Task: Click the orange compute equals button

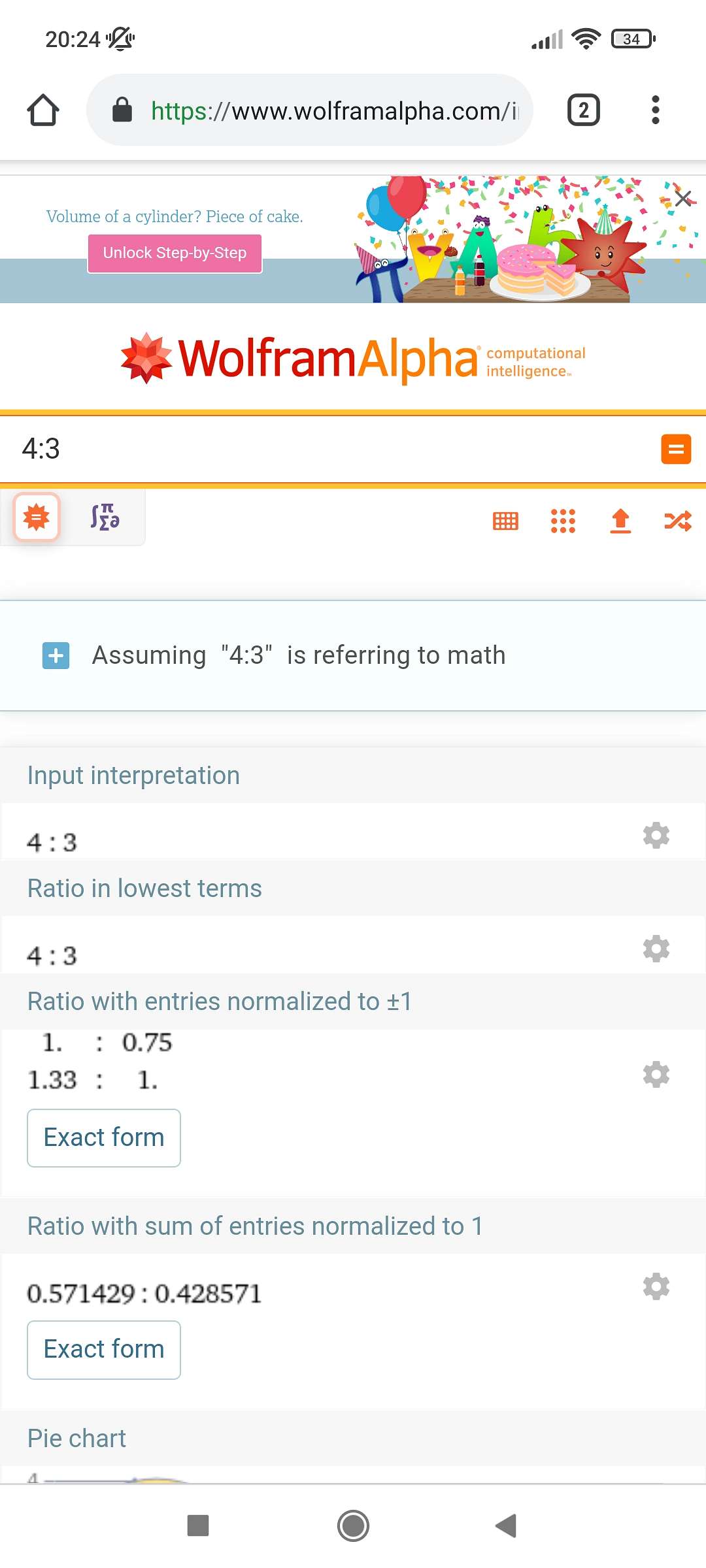Action: pos(676,449)
